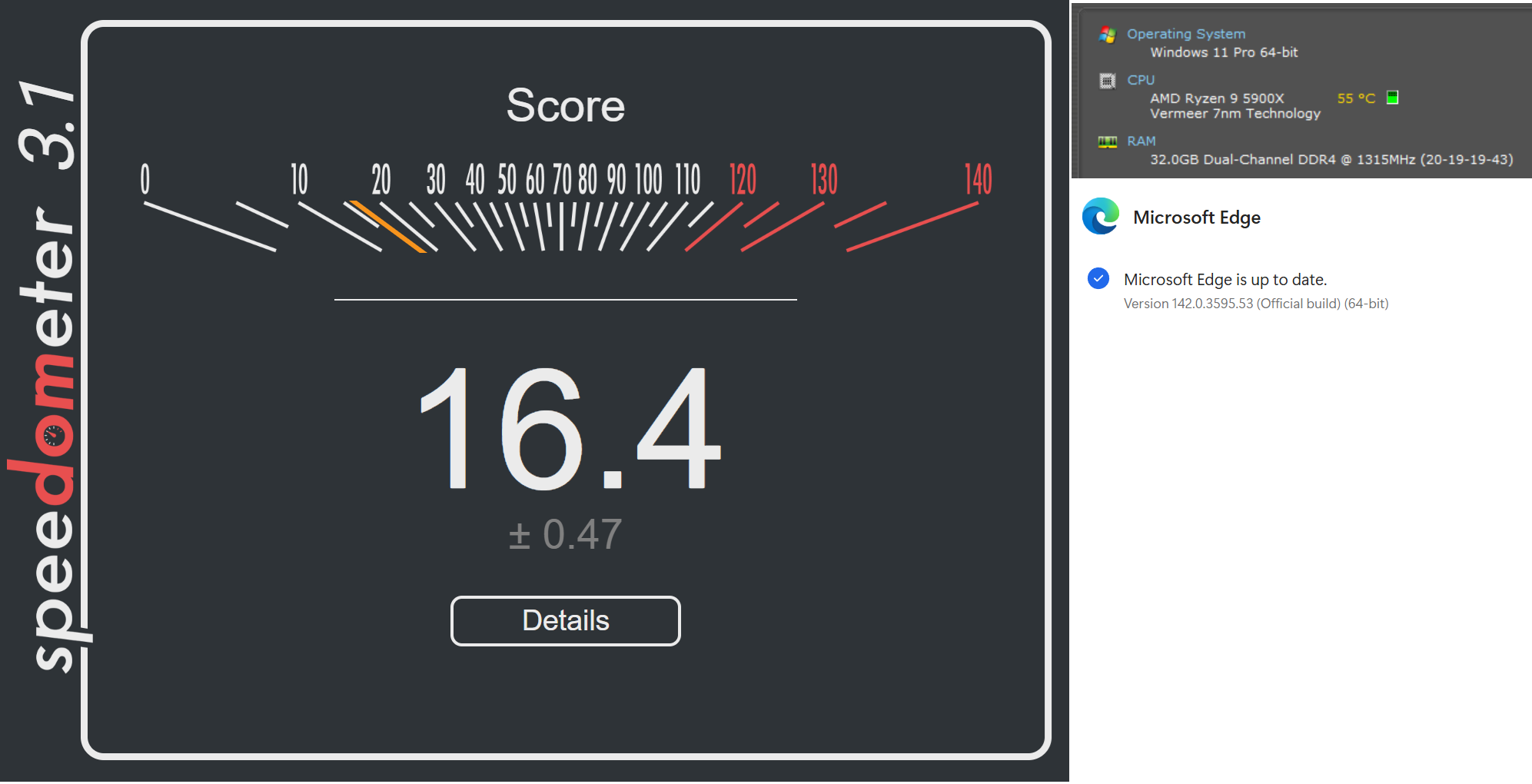Select the AMD Ryzen 9 5900X text

[1217, 98]
